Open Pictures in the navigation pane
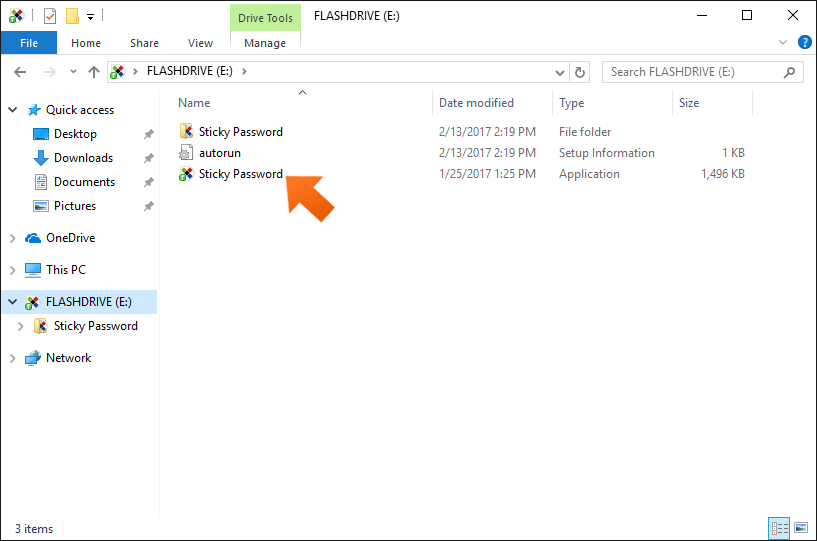 [x=75, y=205]
